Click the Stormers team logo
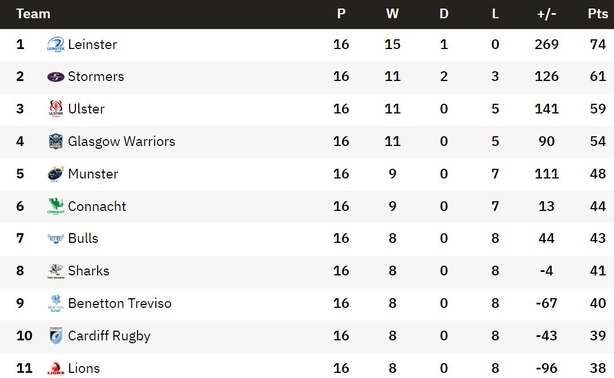Image resolution: width=614 pixels, height=378 pixels. tap(56, 77)
